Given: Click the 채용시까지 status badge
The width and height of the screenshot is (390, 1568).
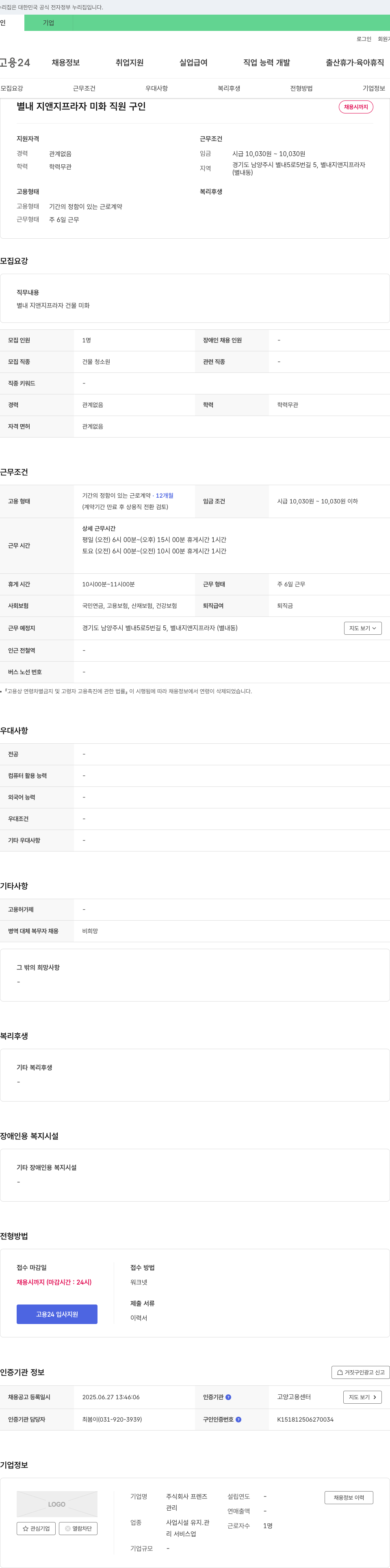Looking at the screenshot, I should click(x=356, y=107).
